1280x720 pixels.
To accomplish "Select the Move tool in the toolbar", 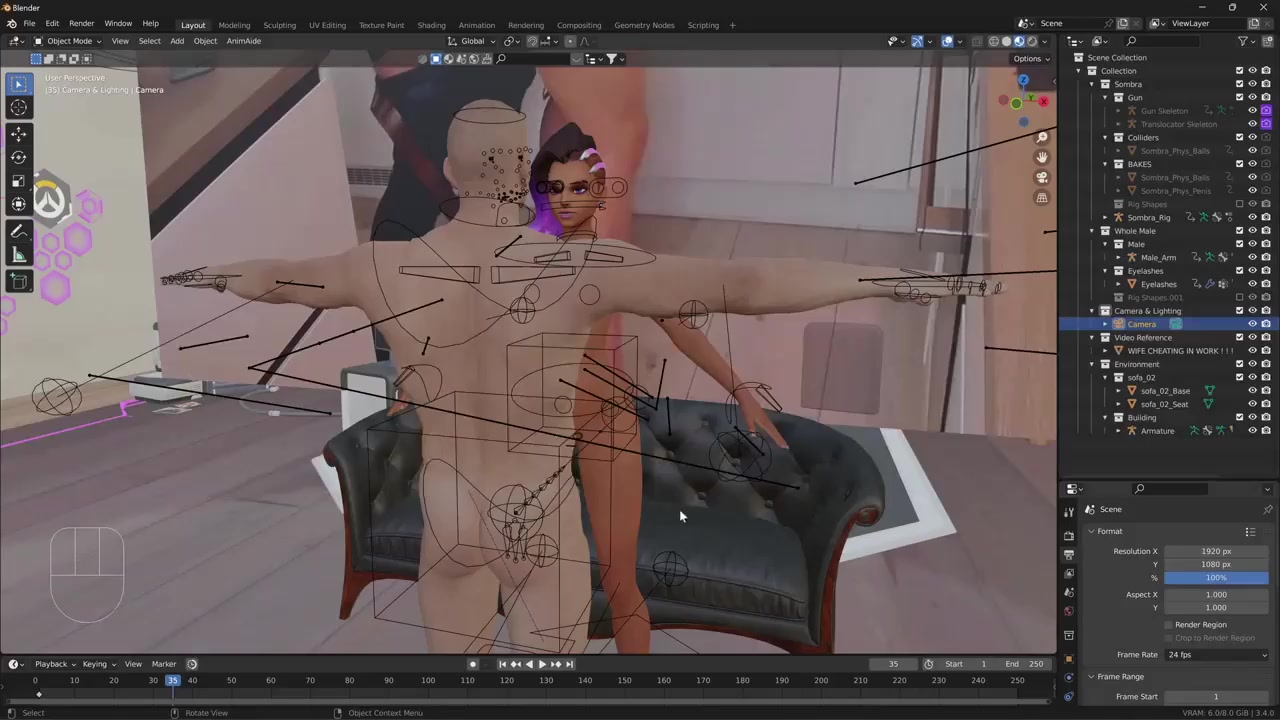I will 18,133.
